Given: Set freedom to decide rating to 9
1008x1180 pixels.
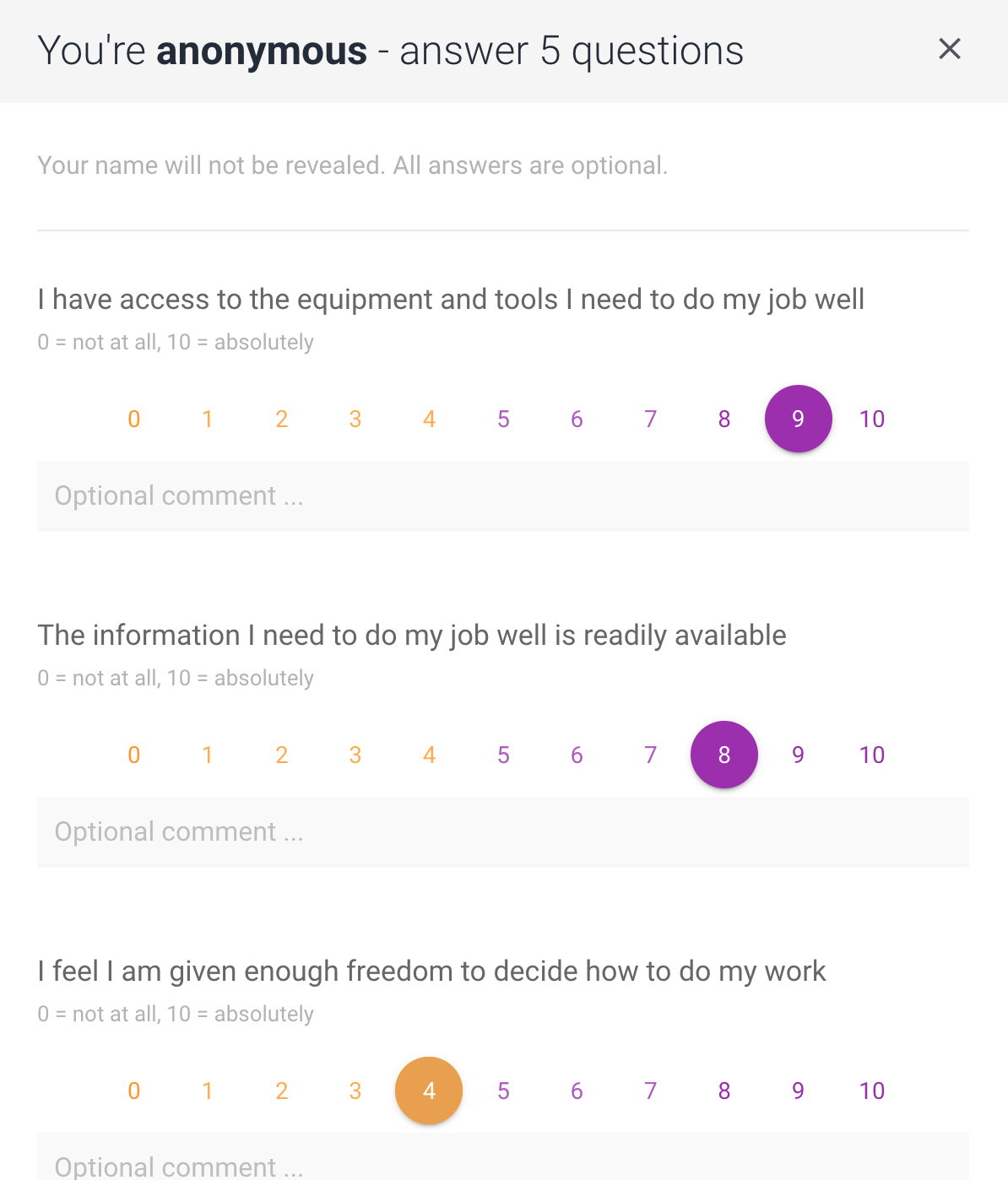Looking at the screenshot, I should pos(798,1091).
